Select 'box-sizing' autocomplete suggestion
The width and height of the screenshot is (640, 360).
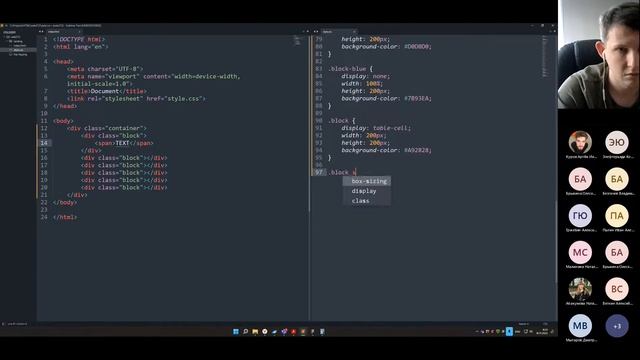pyautogui.click(x=367, y=181)
